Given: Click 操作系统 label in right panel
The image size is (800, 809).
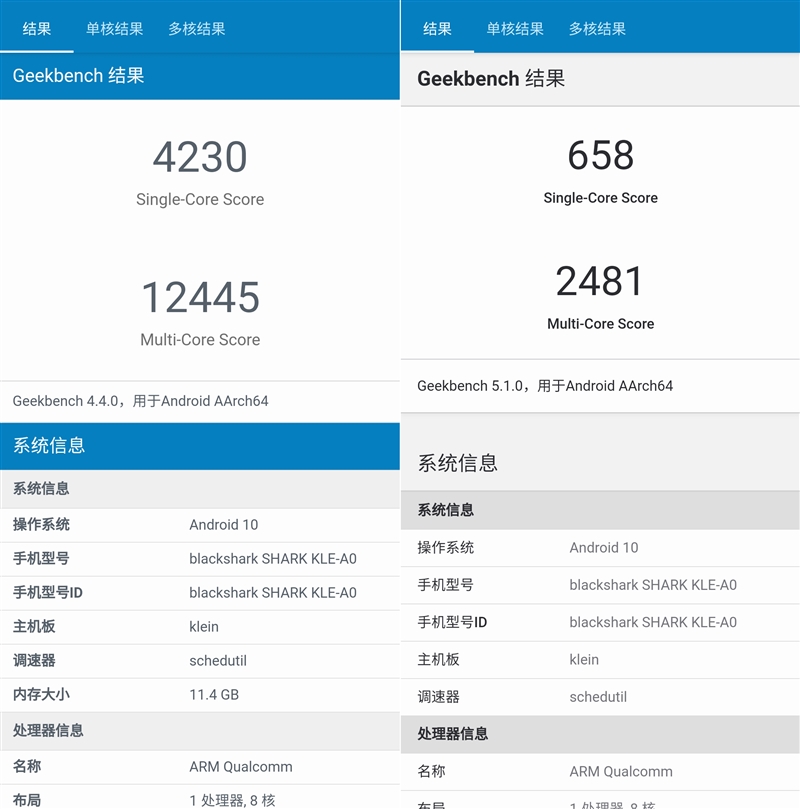Looking at the screenshot, I should tap(446, 547).
